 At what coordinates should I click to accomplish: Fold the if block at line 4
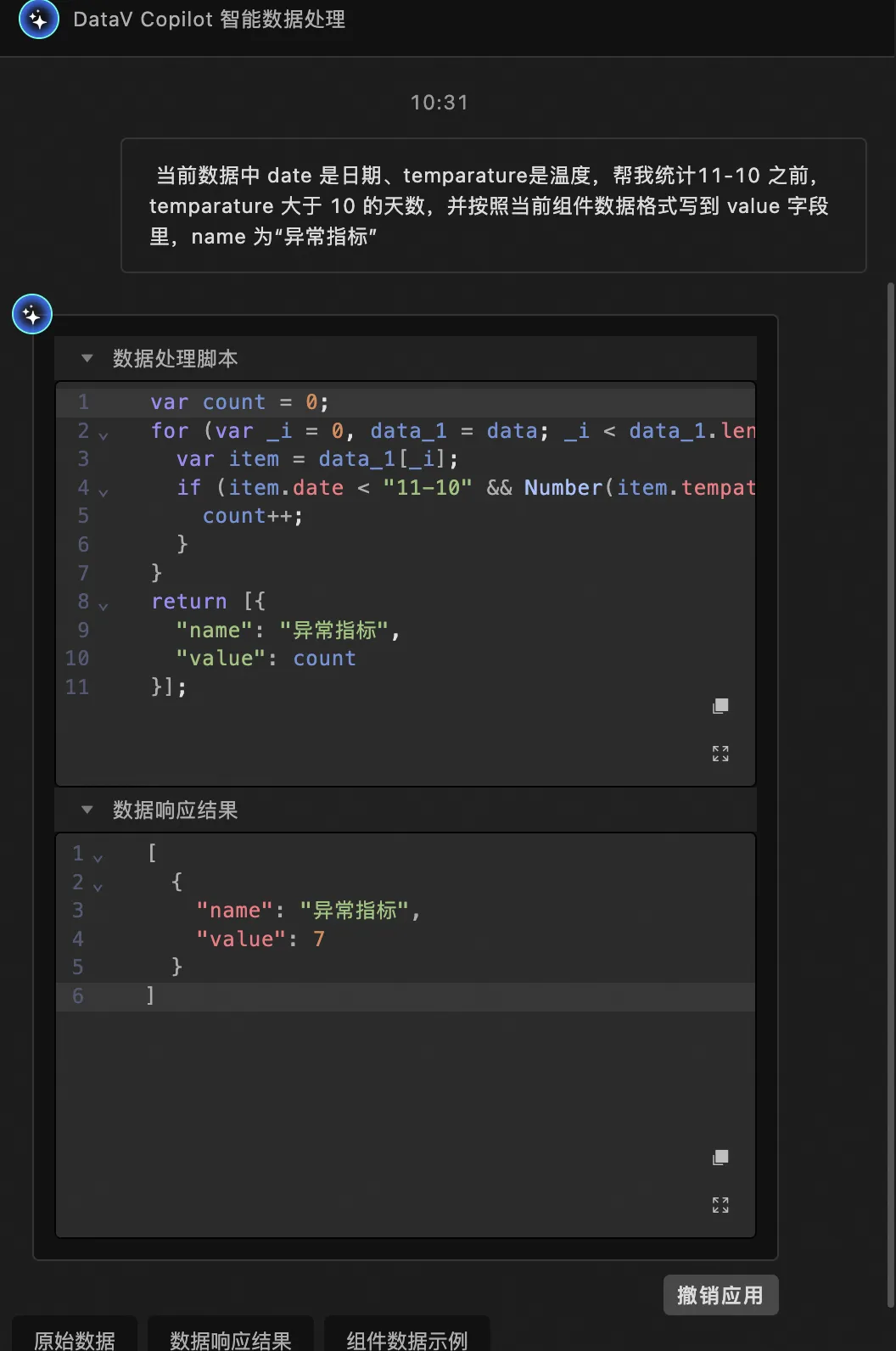[x=104, y=492]
